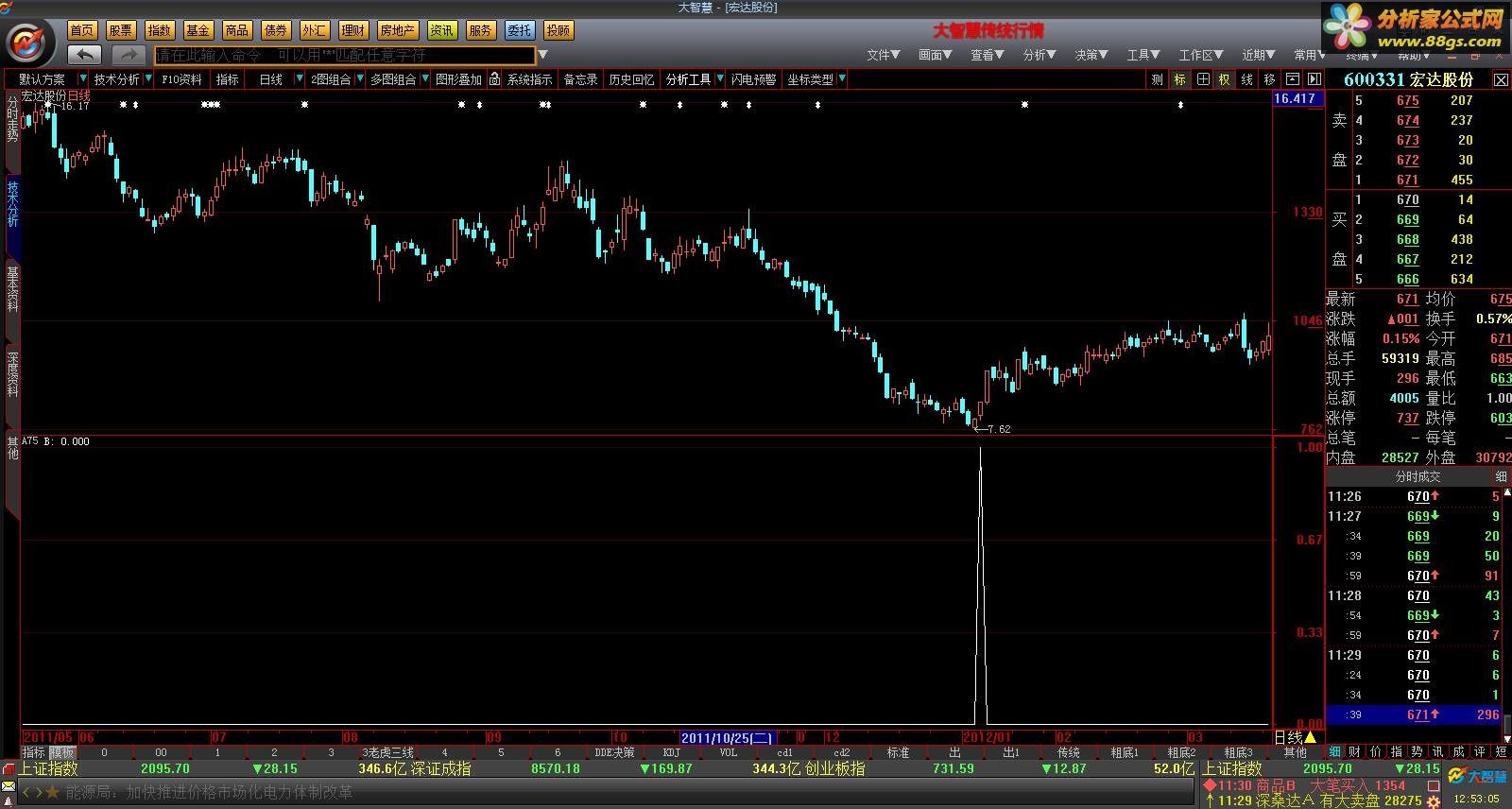Click the yellow triangle beside 日线
1512x809 pixels.
[1310, 737]
